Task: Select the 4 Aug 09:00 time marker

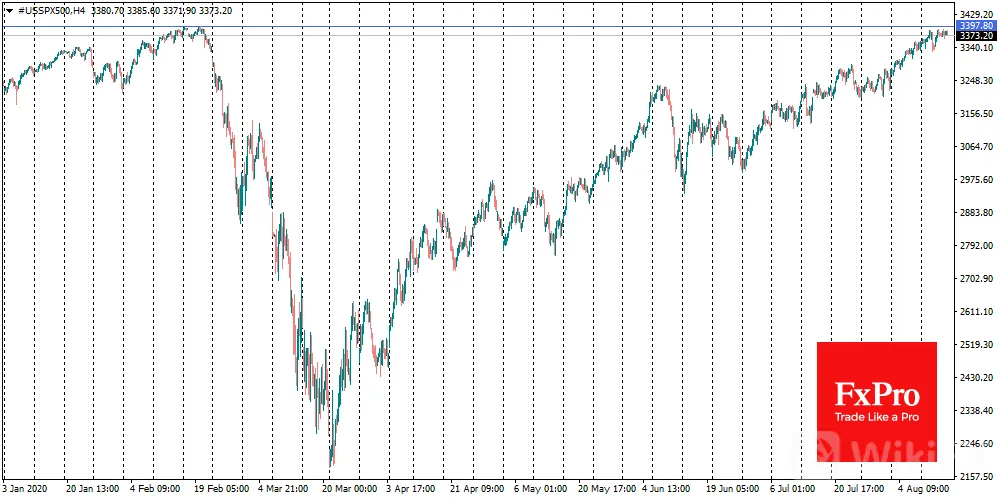Action: [925, 487]
